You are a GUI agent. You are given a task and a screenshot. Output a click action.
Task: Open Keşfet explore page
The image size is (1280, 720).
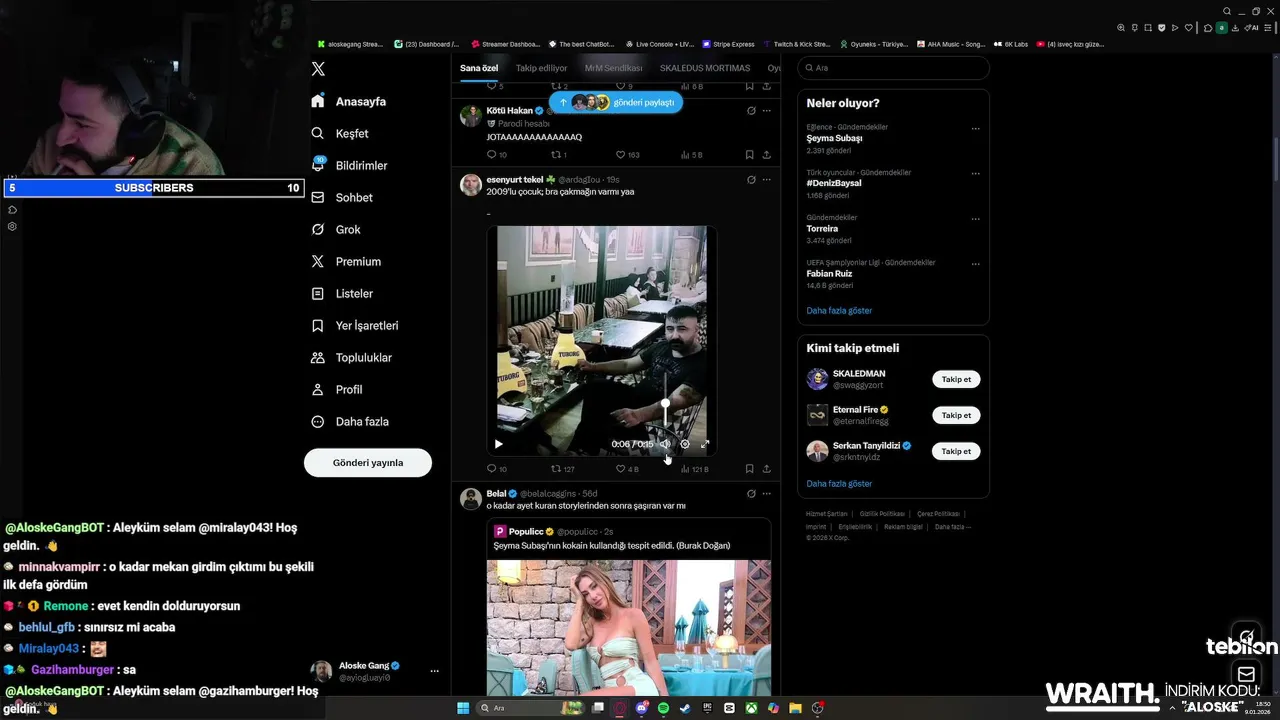[340, 133]
